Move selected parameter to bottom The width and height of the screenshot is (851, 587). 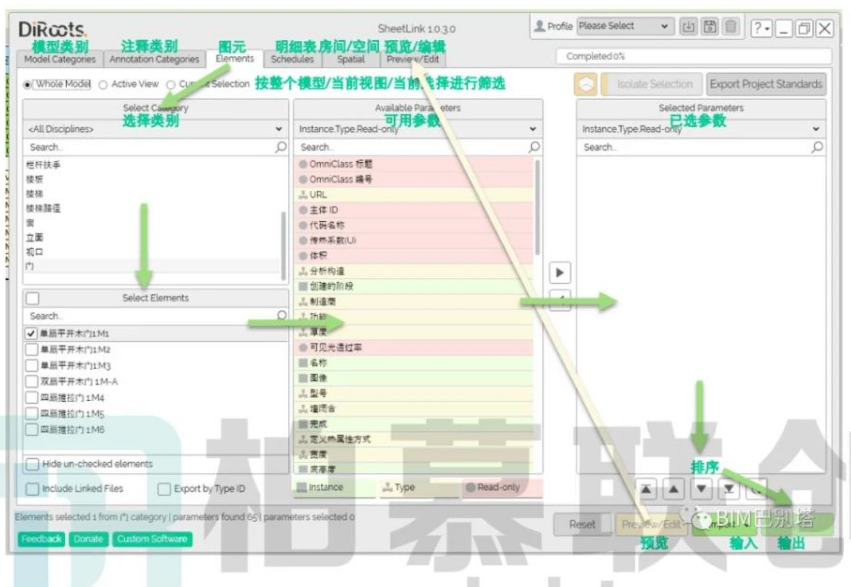point(729,489)
